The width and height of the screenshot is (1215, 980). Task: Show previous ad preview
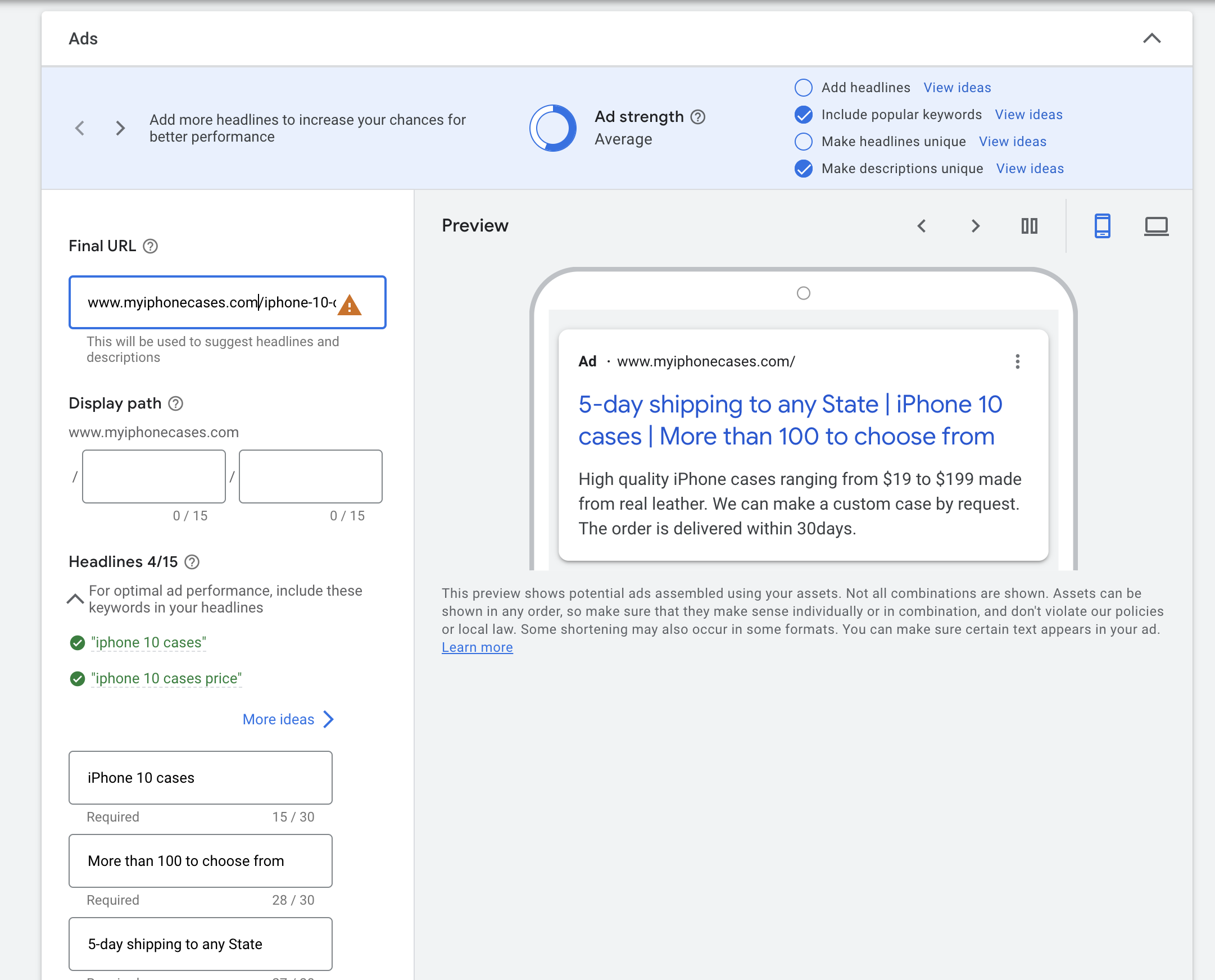coord(922,226)
